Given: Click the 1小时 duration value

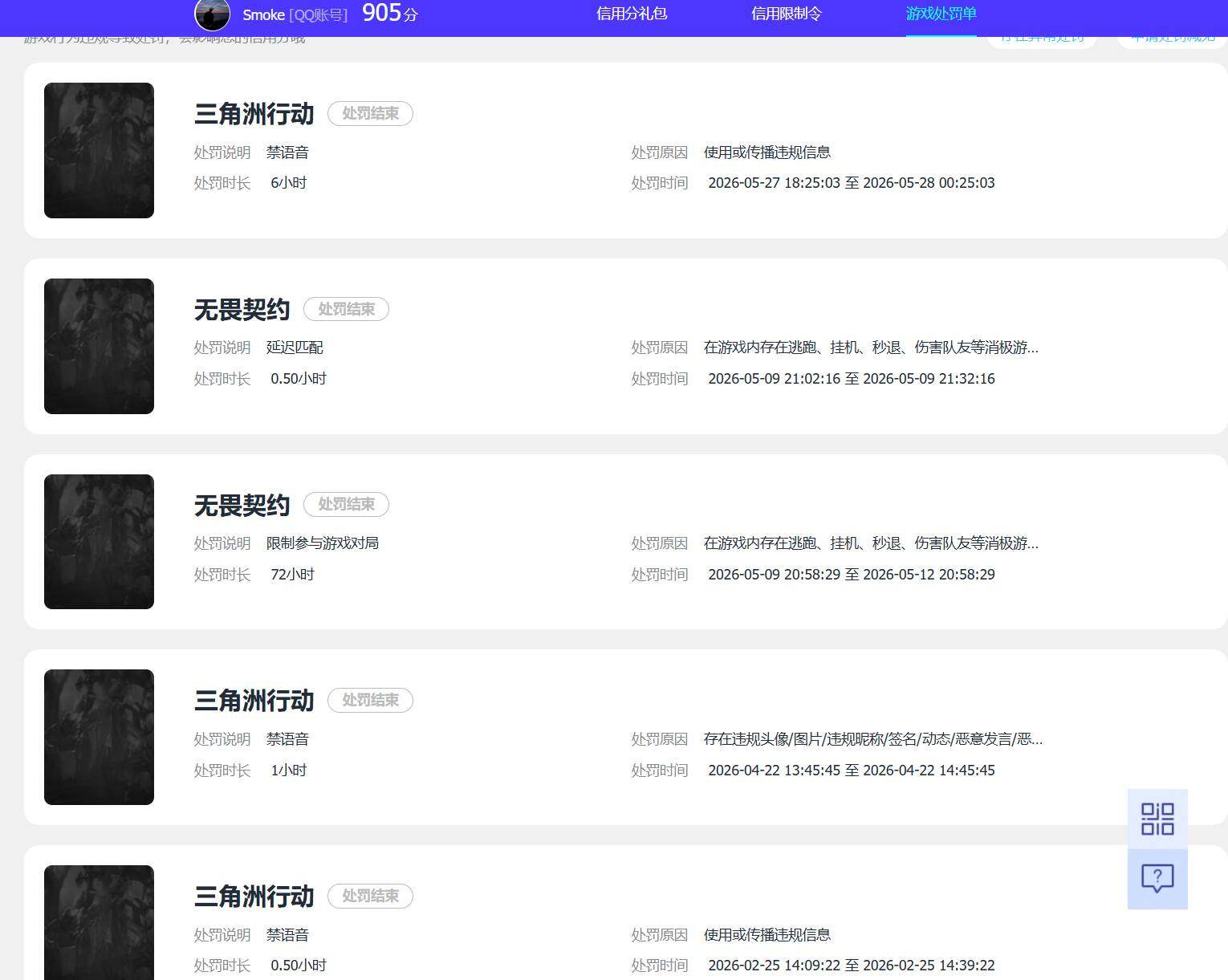Looking at the screenshot, I should [289, 771].
